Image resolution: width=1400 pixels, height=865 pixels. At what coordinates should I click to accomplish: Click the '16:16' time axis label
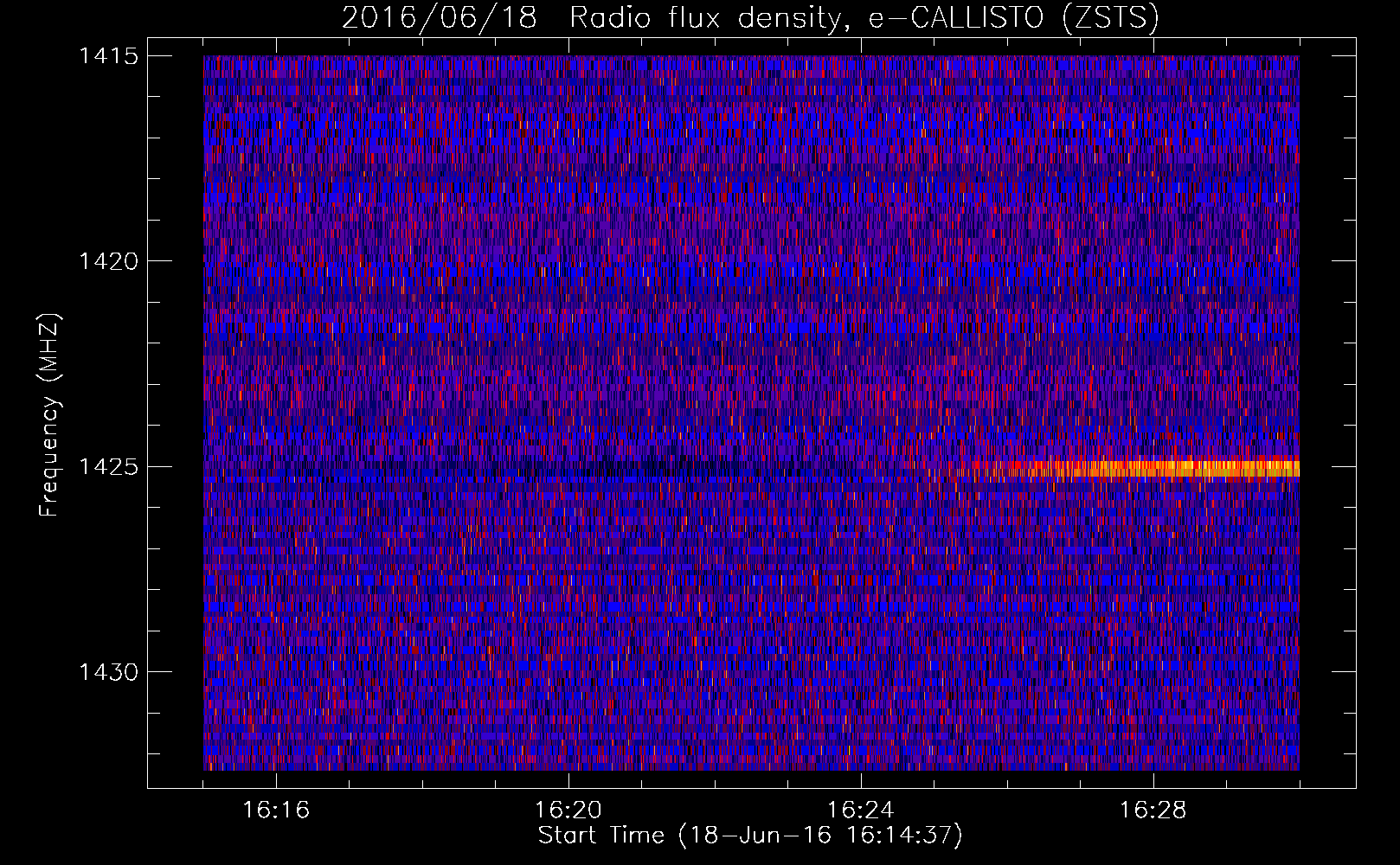[276, 811]
